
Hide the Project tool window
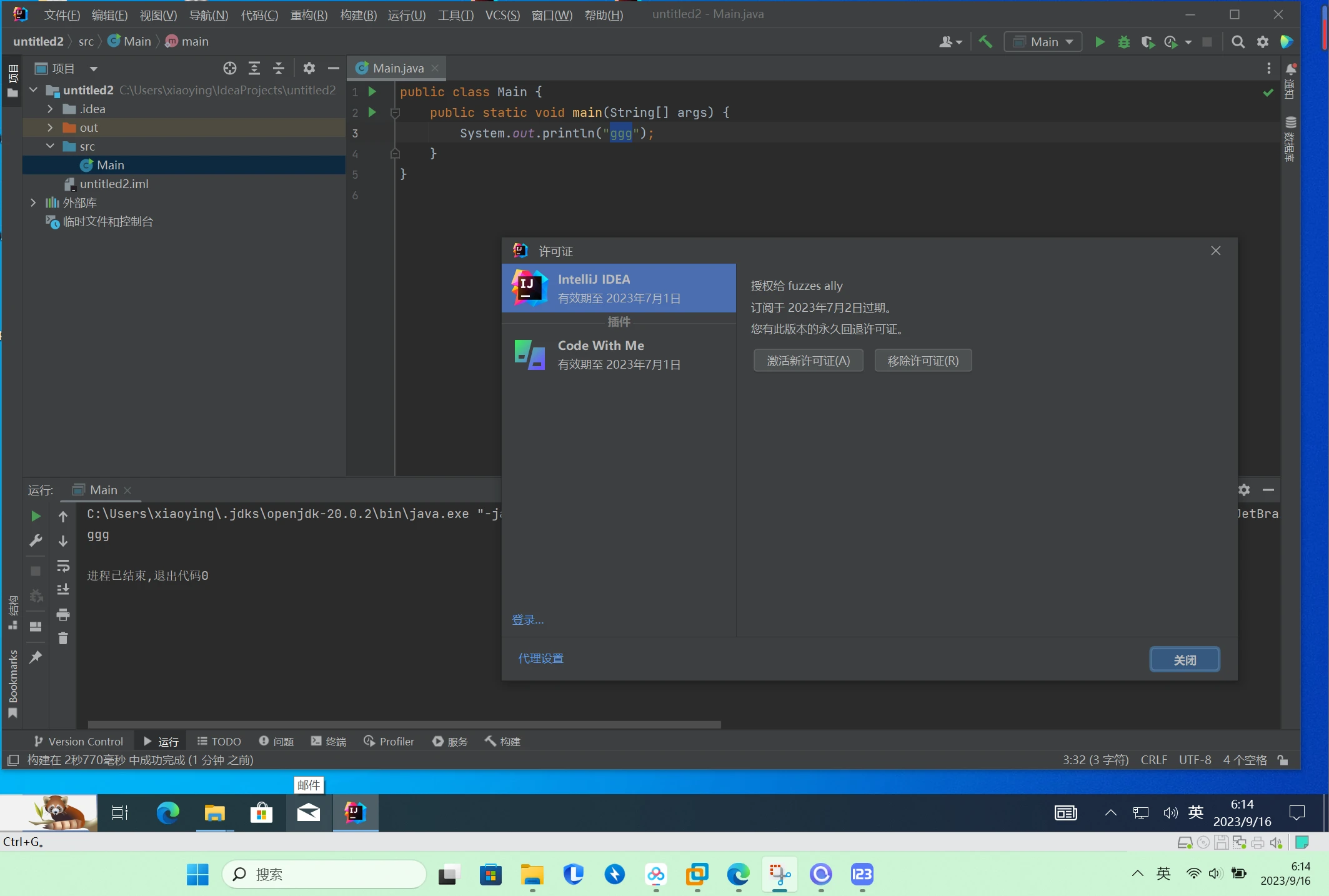(334, 68)
